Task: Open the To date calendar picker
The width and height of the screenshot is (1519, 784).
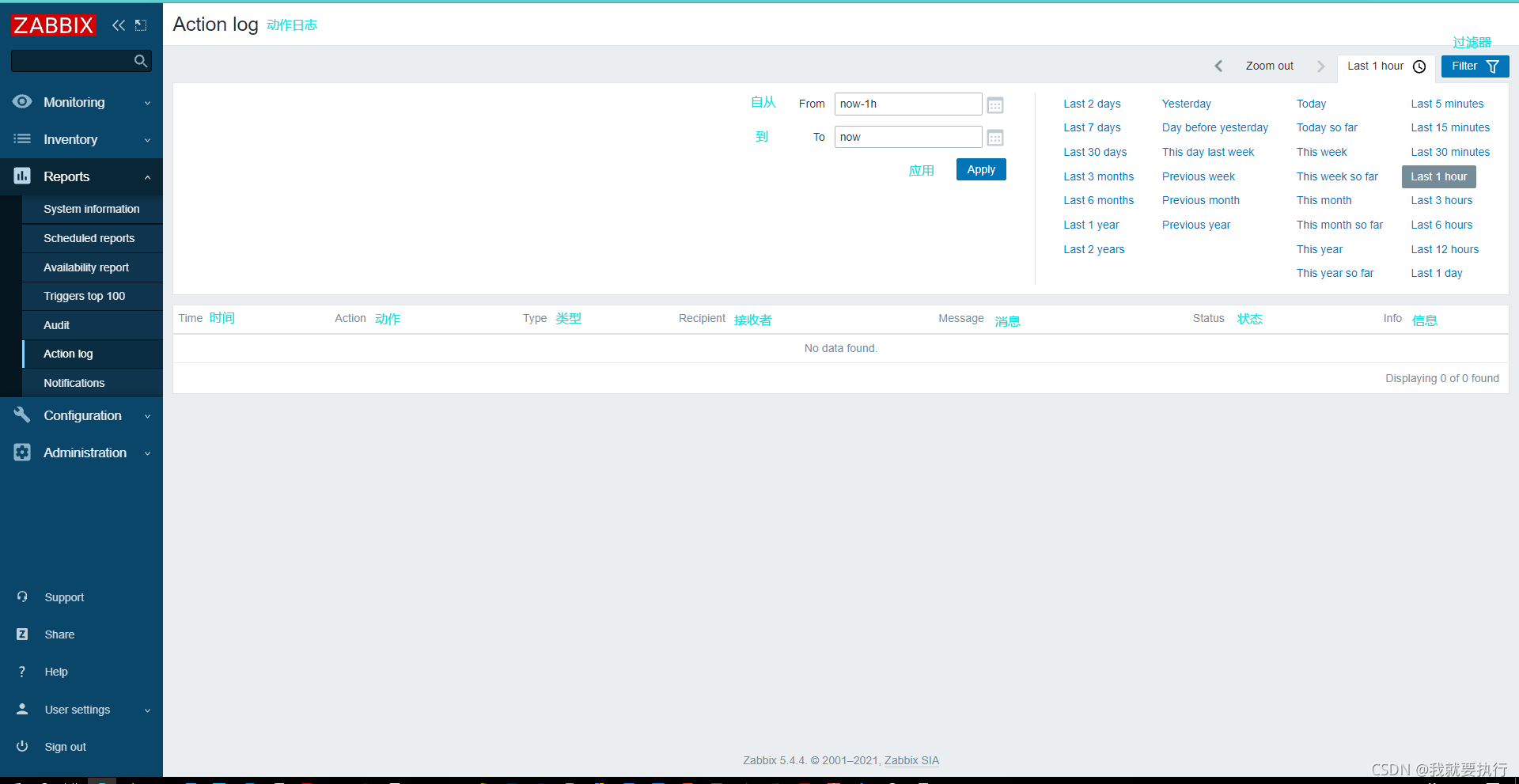Action: point(995,138)
